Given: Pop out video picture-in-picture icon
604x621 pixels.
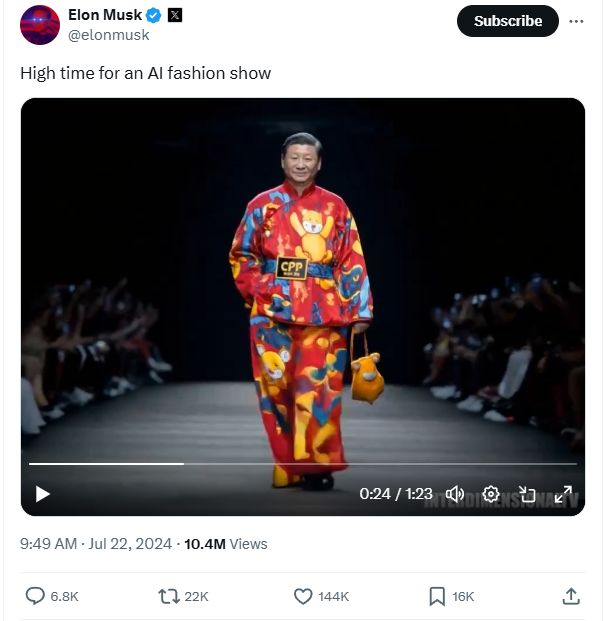Looking at the screenshot, I should pyautogui.click(x=527, y=494).
